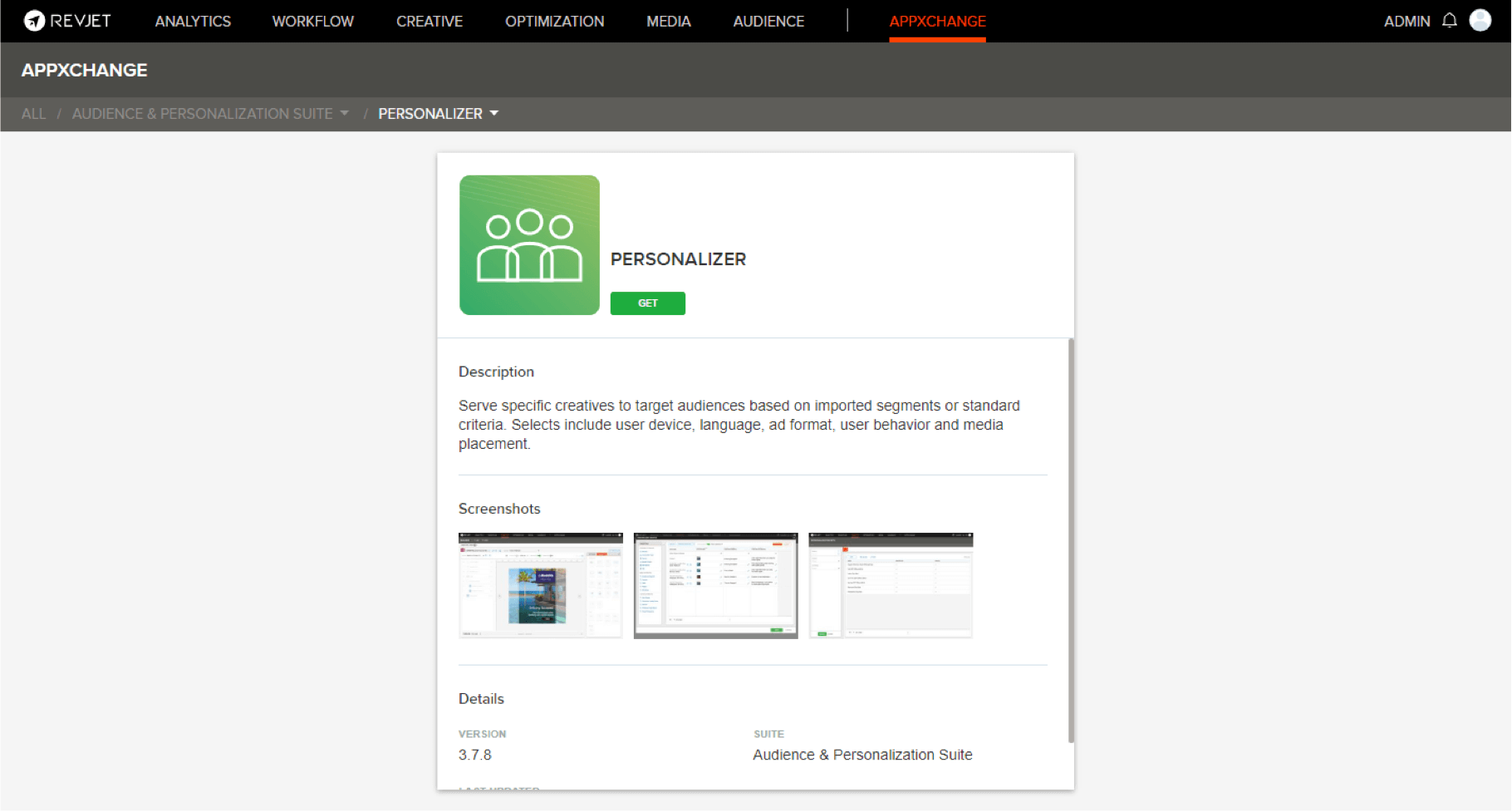Go to the Creative section
1512x812 pixels.
coord(430,22)
